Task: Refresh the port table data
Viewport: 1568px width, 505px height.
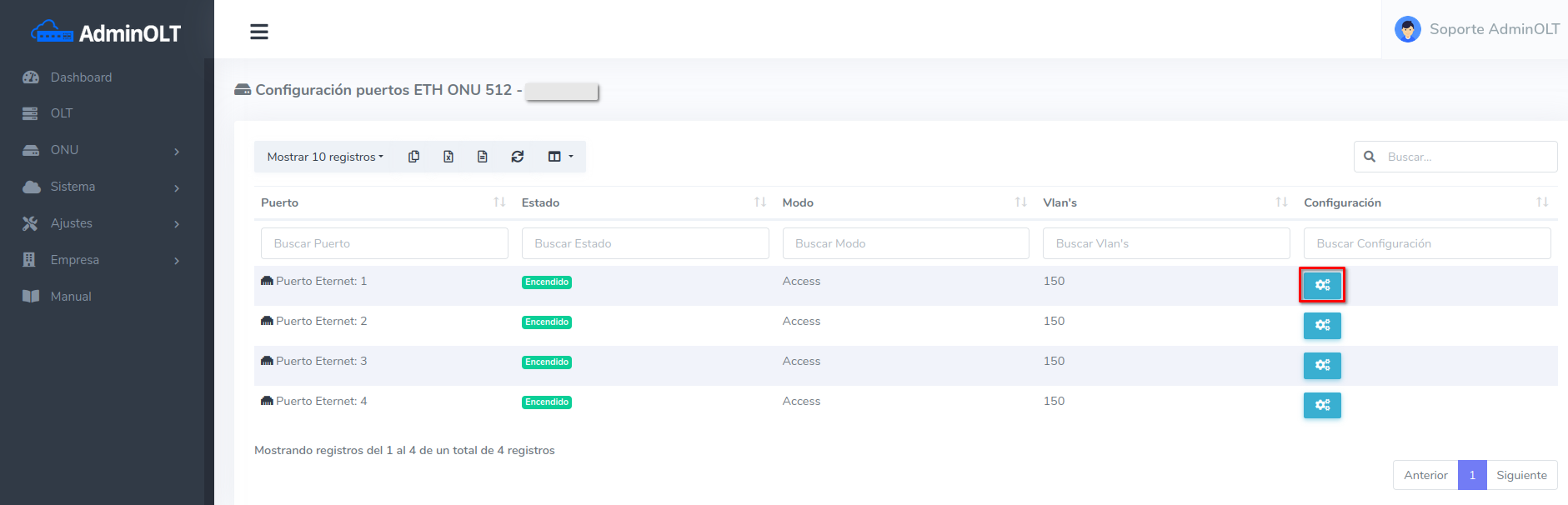Action: click(518, 157)
